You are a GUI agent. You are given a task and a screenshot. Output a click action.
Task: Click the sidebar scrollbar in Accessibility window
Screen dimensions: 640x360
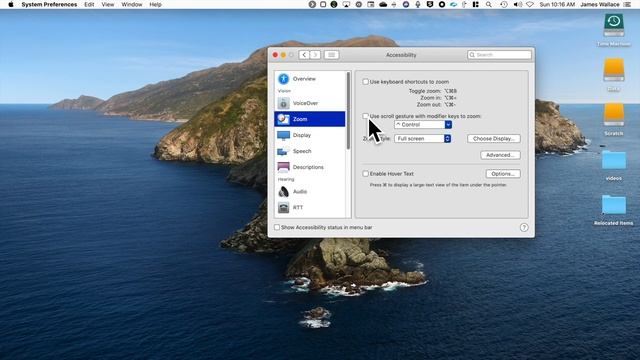pyautogui.click(x=348, y=111)
